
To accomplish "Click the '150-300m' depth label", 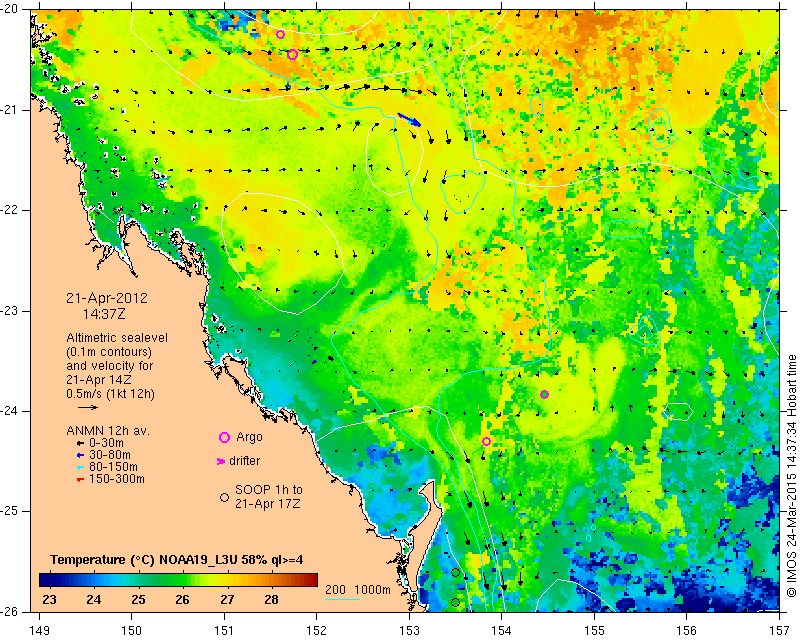I will coord(117,479).
